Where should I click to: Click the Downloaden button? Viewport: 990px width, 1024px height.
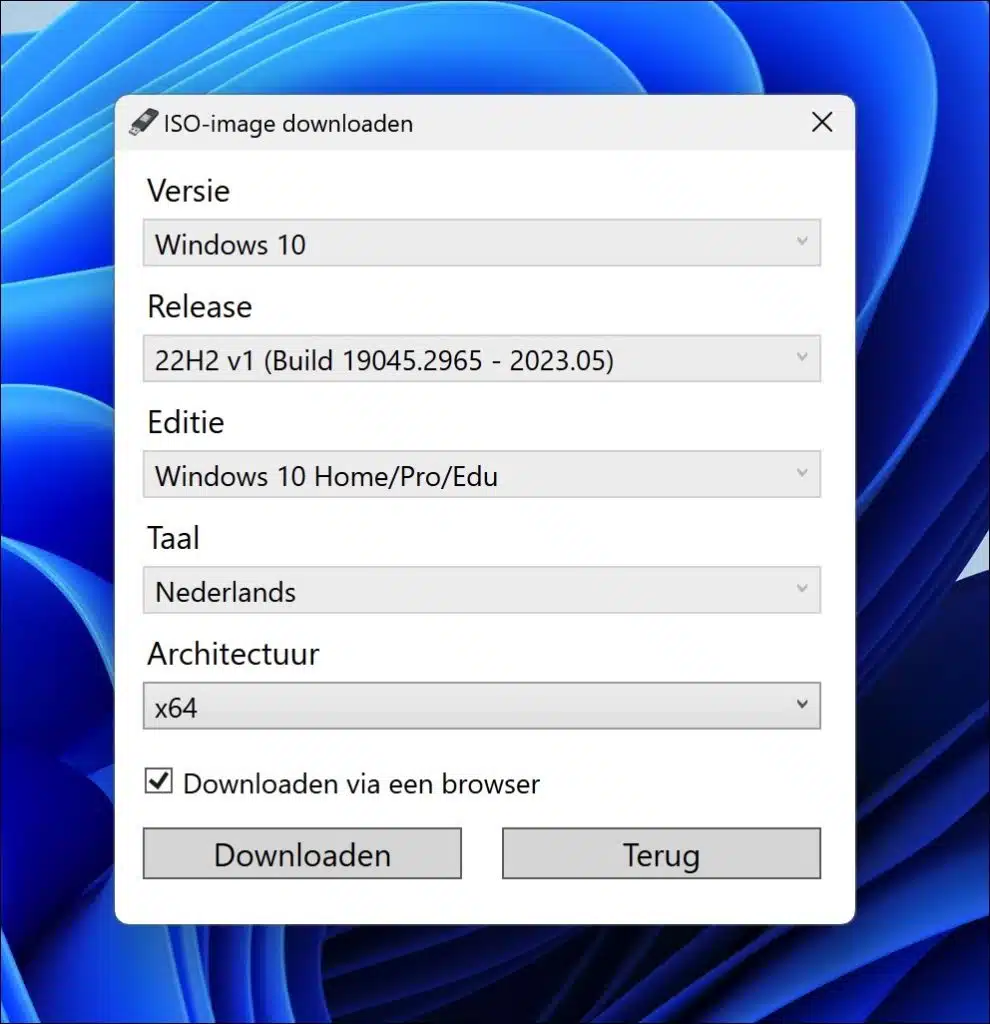(x=302, y=854)
